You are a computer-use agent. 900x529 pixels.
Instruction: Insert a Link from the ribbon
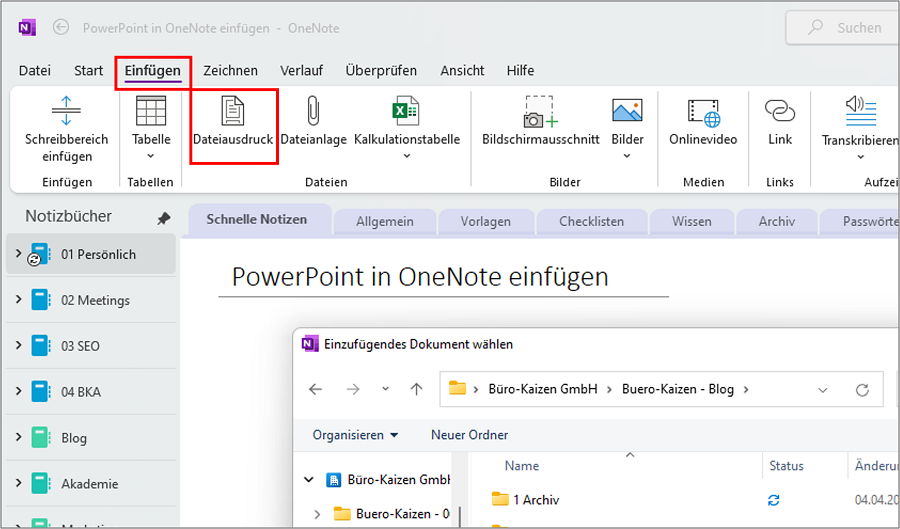point(779,110)
